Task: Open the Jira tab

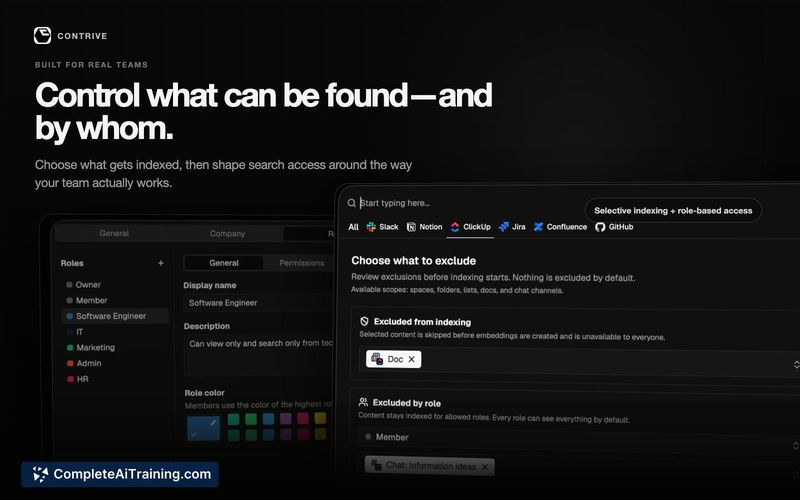Action: point(512,227)
